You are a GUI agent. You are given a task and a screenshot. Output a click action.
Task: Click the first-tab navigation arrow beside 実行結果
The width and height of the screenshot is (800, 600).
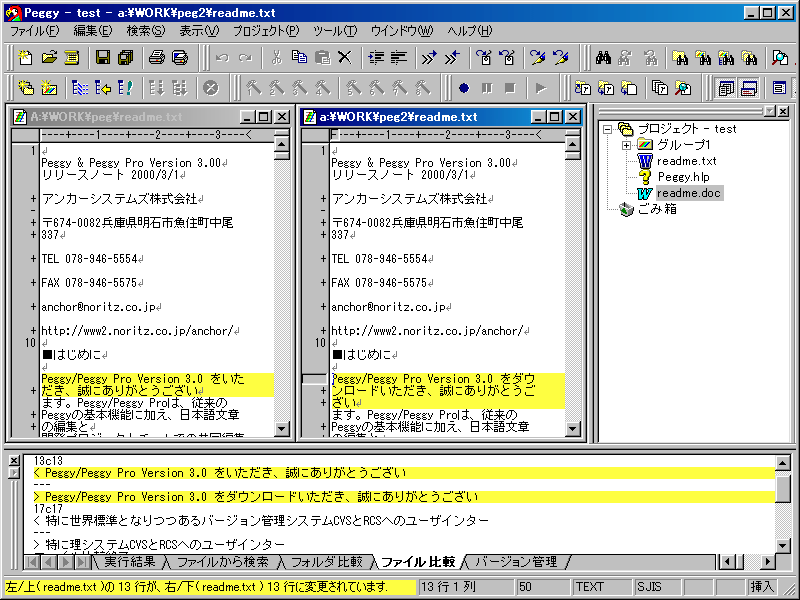(32, 562)
